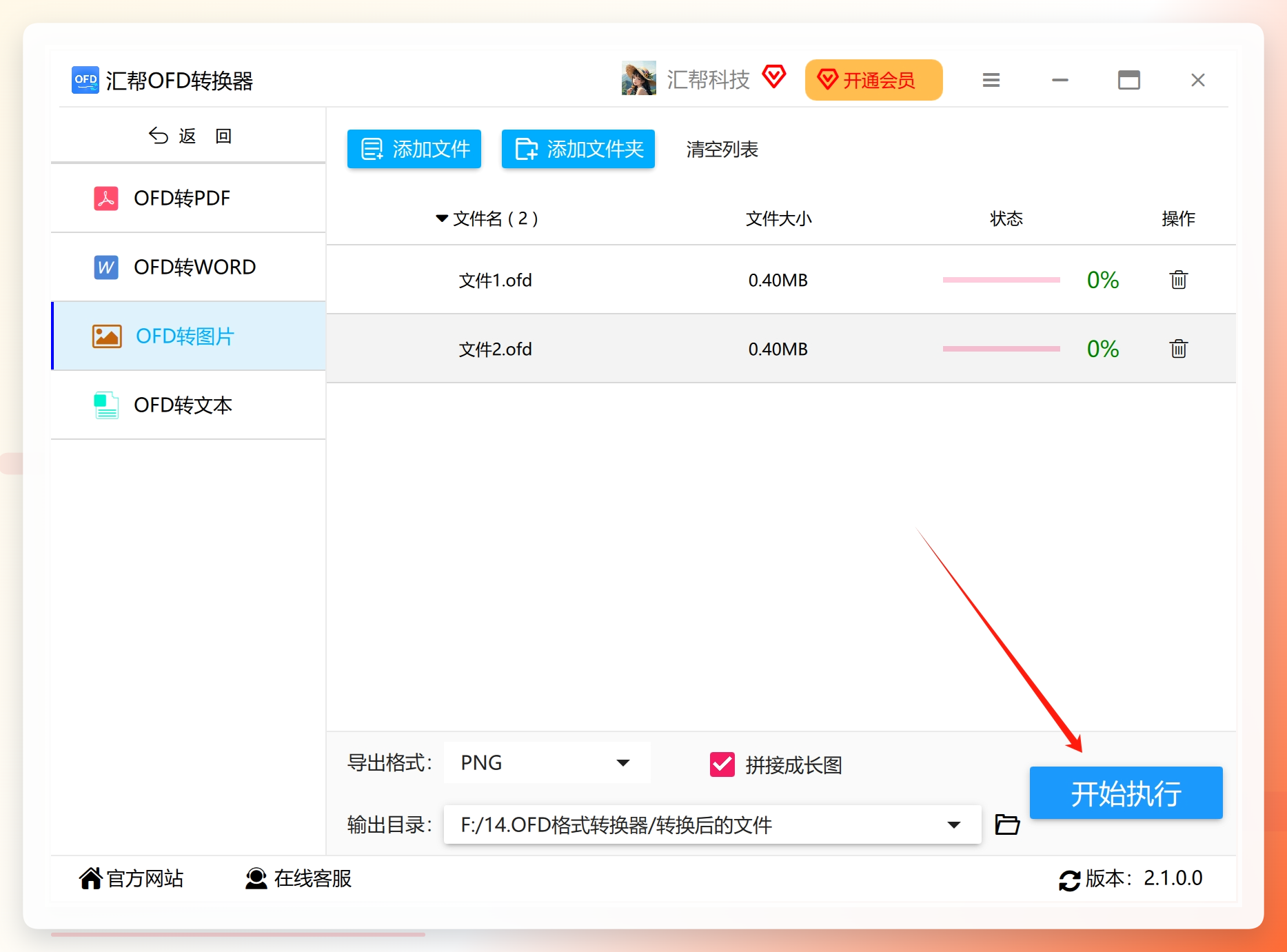
Task: Expand the 输出目录 path dropdown
Action: point(954,824)
